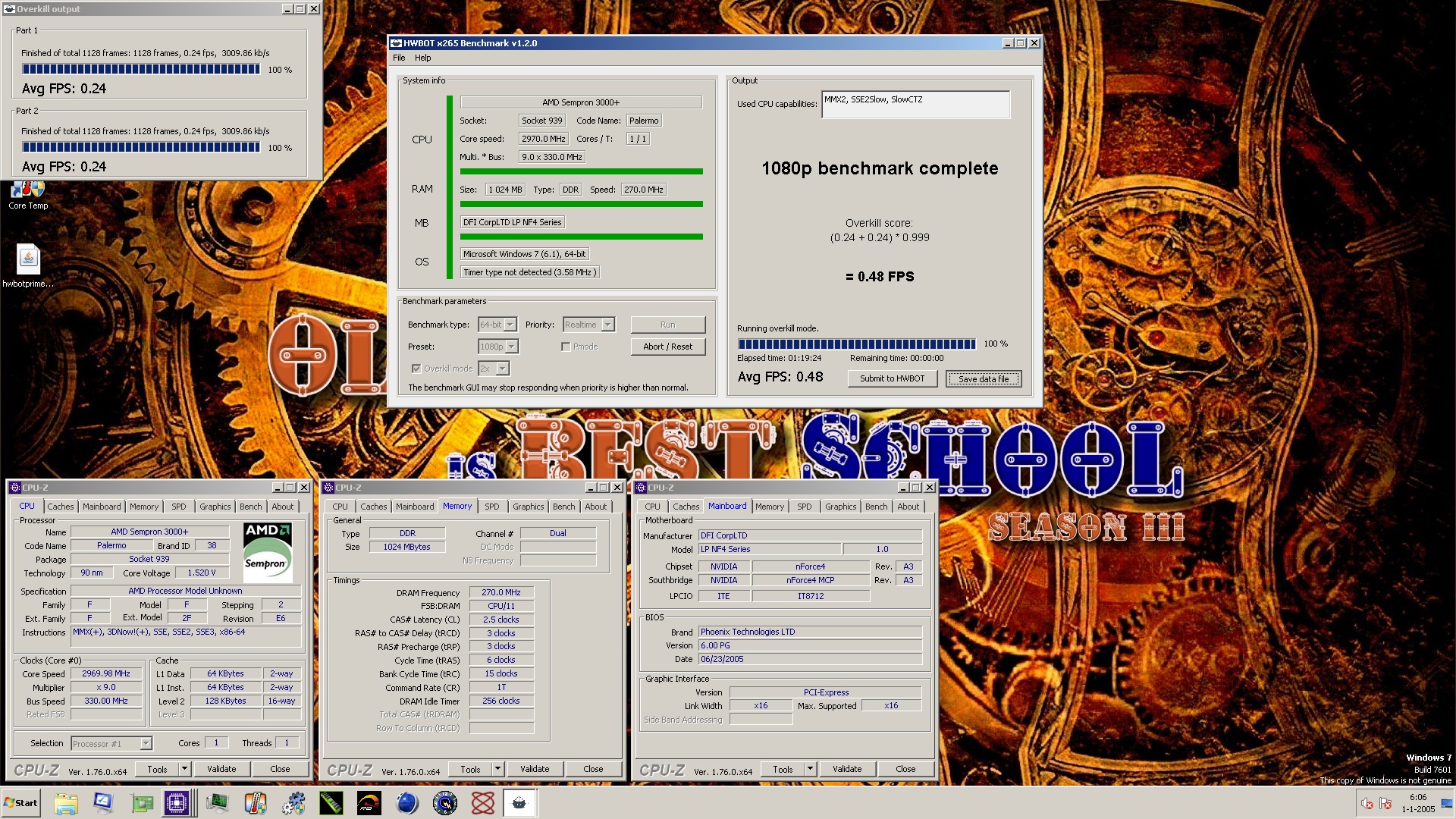This screenshot has height=819, width=1456.
Task: Open the Core Temp desktop shortcut
Action: click(28, 196)
